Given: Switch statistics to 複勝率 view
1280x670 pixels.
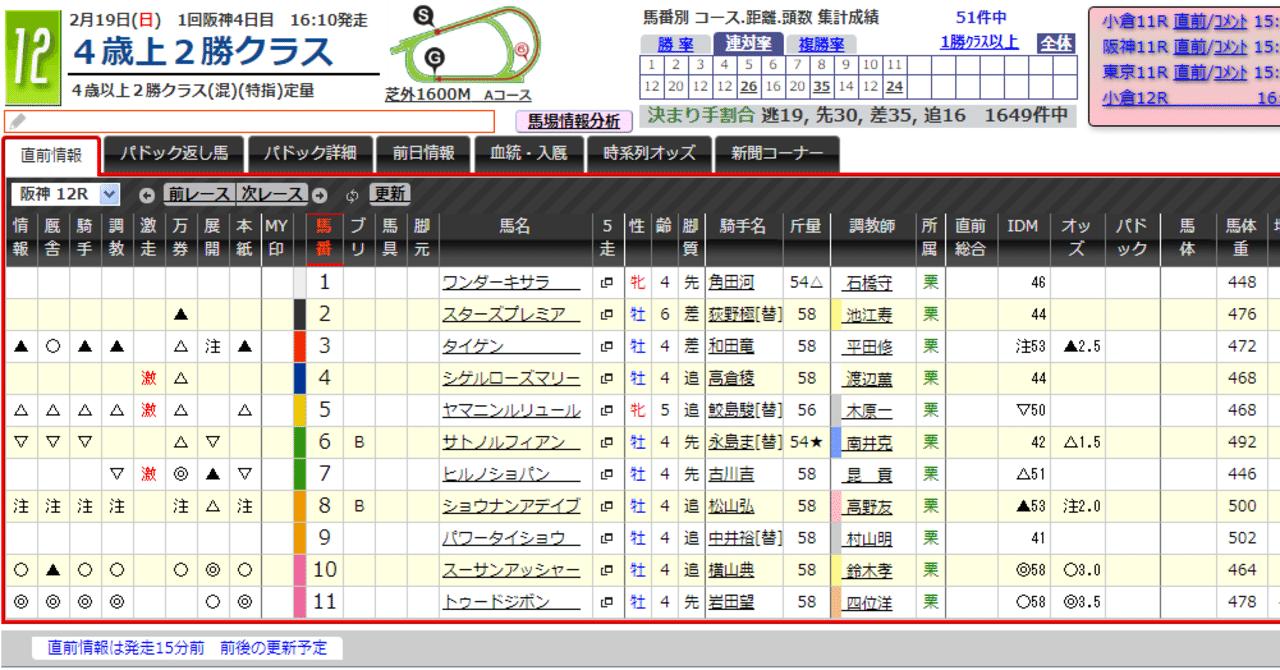Looking at the screenshot, I should [x=819, y=44].
